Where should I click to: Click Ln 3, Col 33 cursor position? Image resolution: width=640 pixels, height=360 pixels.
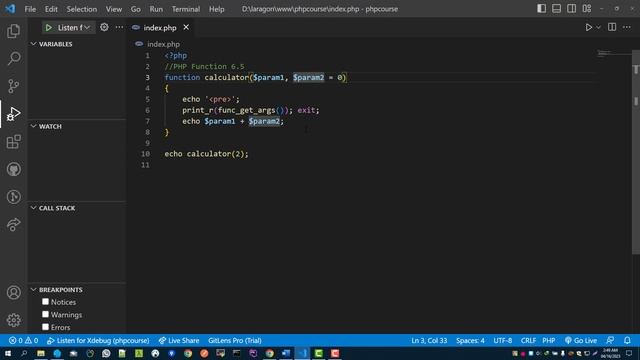click(x=429, y=340)
